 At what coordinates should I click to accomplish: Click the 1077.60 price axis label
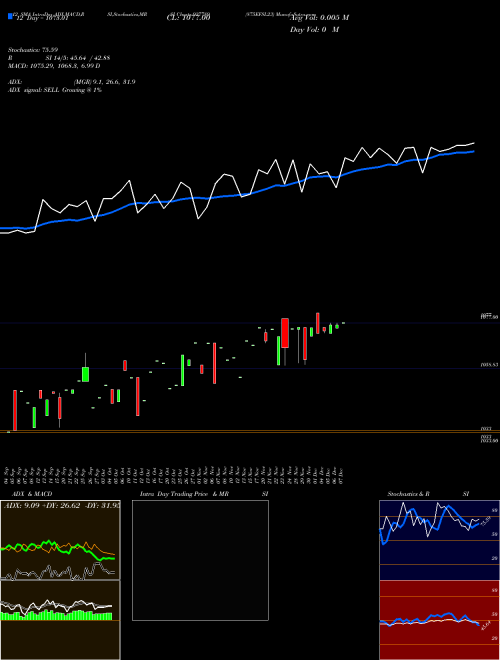(x=490, y=317)
